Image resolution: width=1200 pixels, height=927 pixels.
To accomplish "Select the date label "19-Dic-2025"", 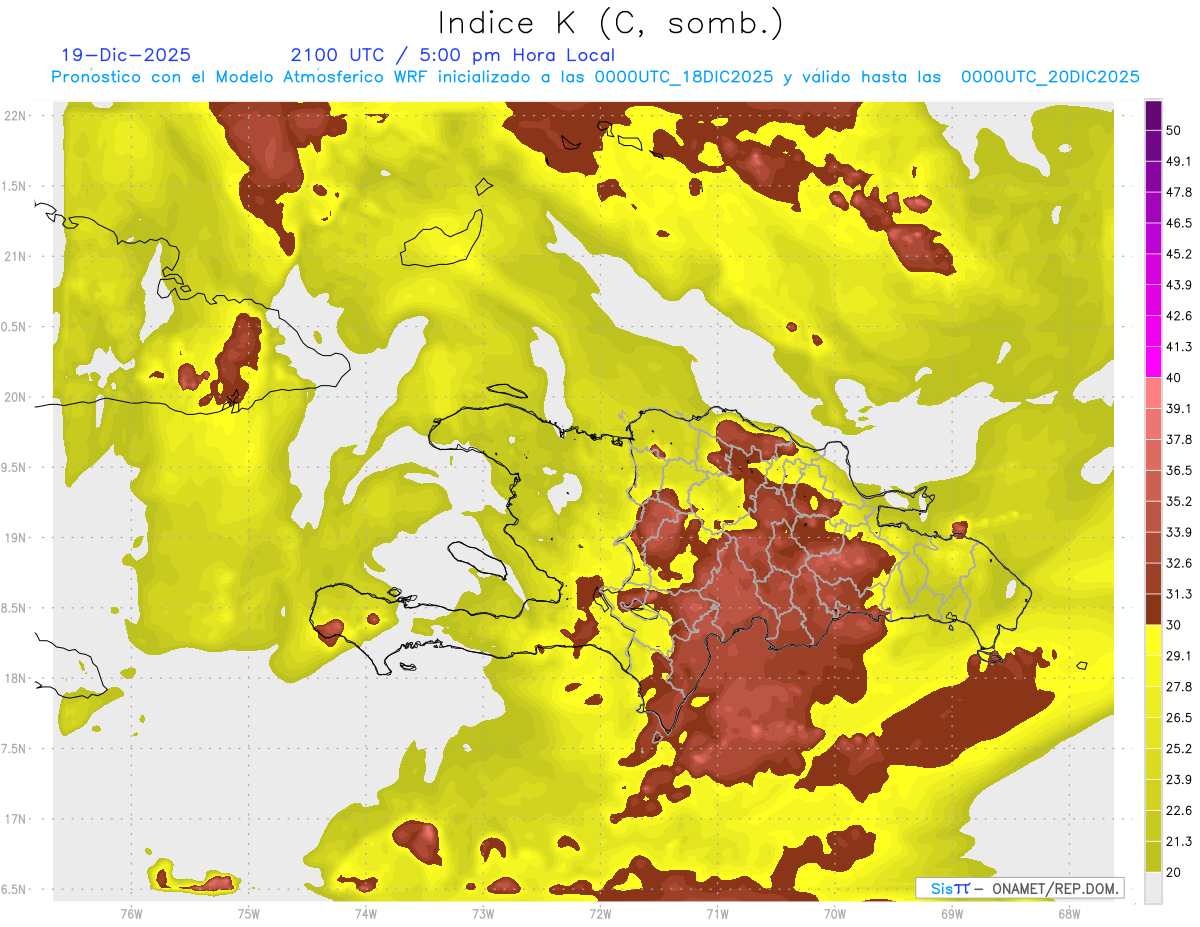I will point(126,55).
